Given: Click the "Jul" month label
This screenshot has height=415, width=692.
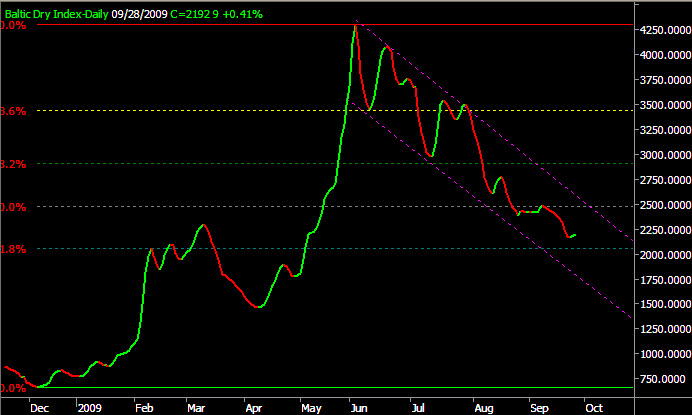Looking at the screenshot, I should pos(418,408).
